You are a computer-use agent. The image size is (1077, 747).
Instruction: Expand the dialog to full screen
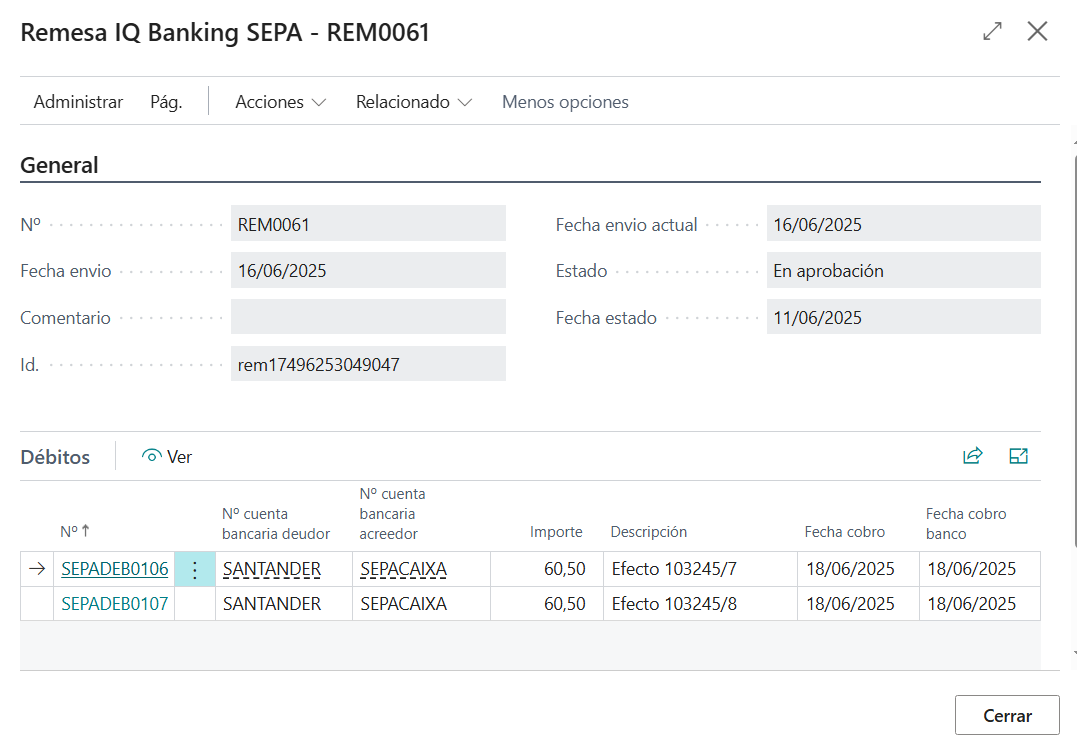click(x=992, y=32)
